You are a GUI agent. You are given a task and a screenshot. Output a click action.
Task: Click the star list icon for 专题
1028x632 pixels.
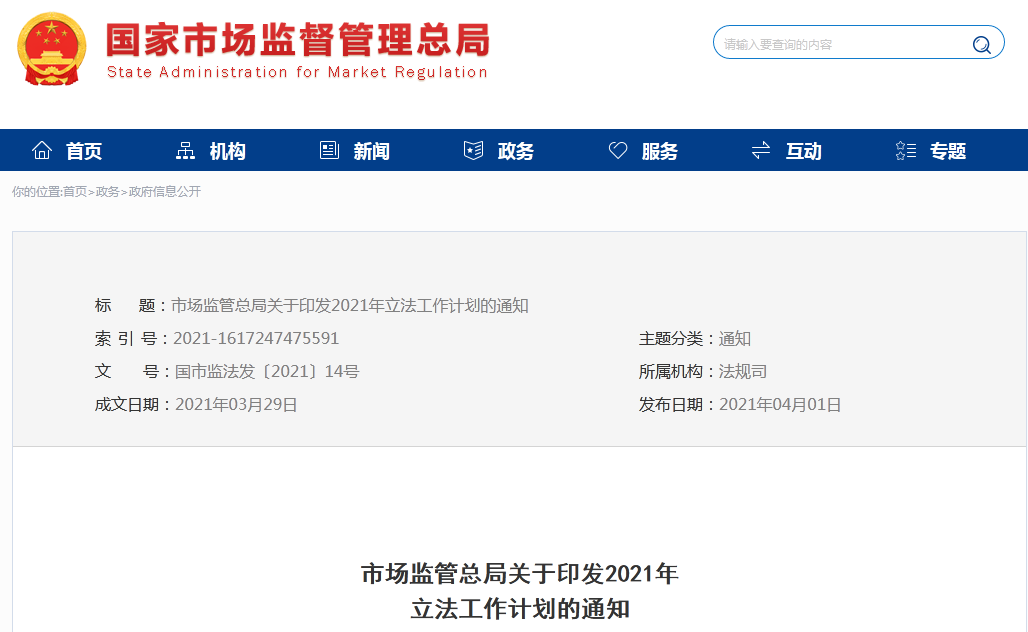coord(906,151)
